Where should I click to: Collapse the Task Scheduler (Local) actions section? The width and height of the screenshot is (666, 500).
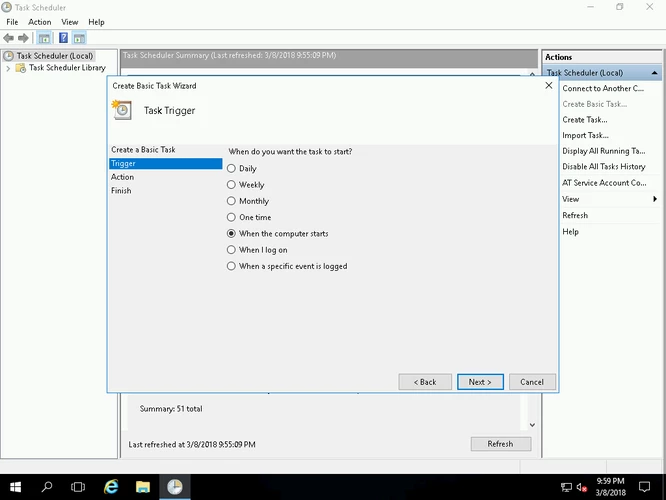point(655,73)
